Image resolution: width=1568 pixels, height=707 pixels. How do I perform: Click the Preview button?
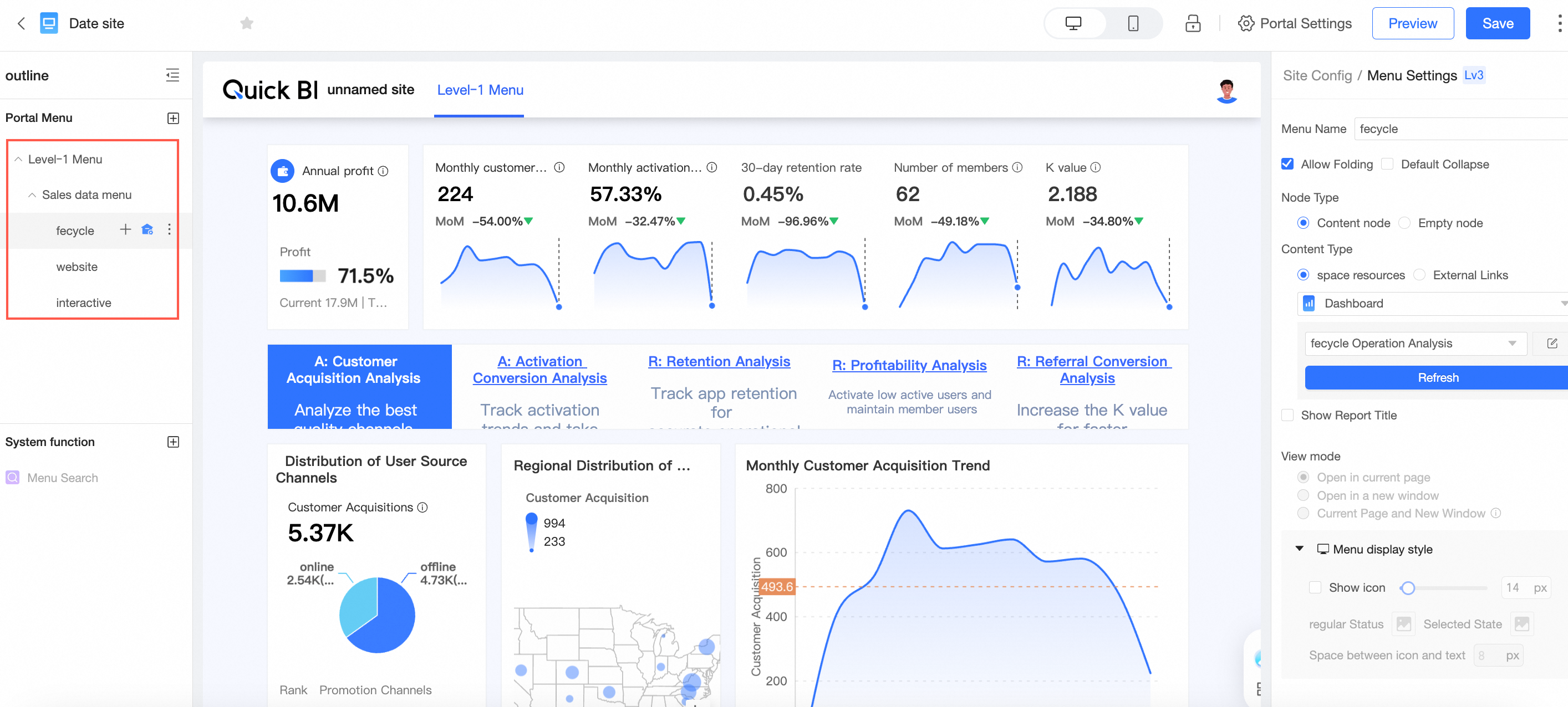(x=1412, y=23)
